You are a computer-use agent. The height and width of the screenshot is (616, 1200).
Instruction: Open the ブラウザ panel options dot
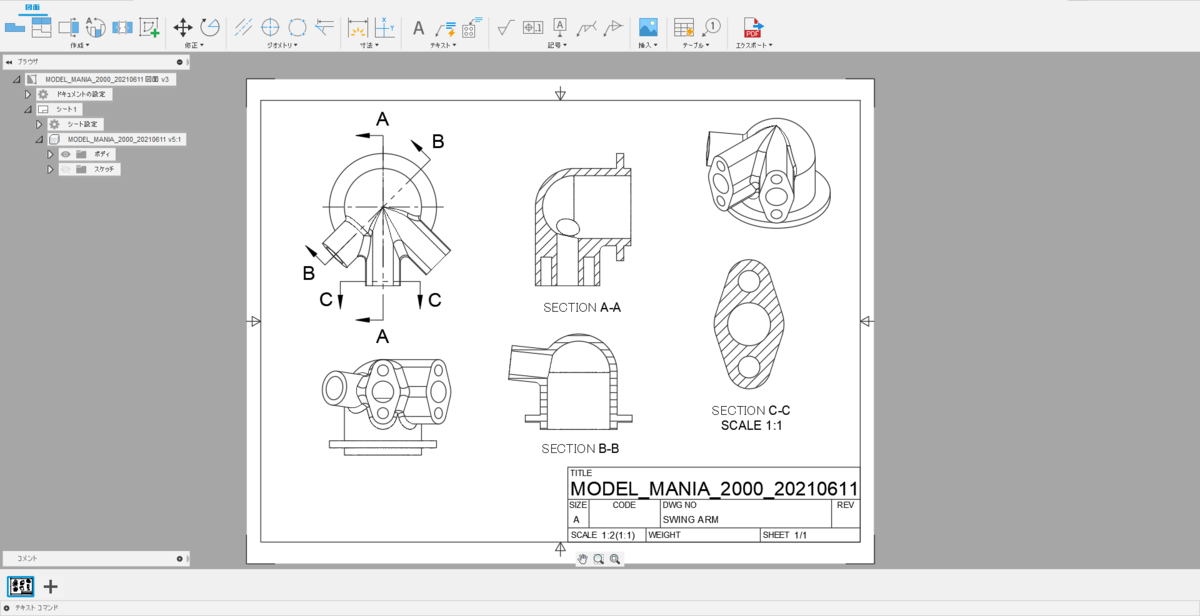[x=180, y=61]
